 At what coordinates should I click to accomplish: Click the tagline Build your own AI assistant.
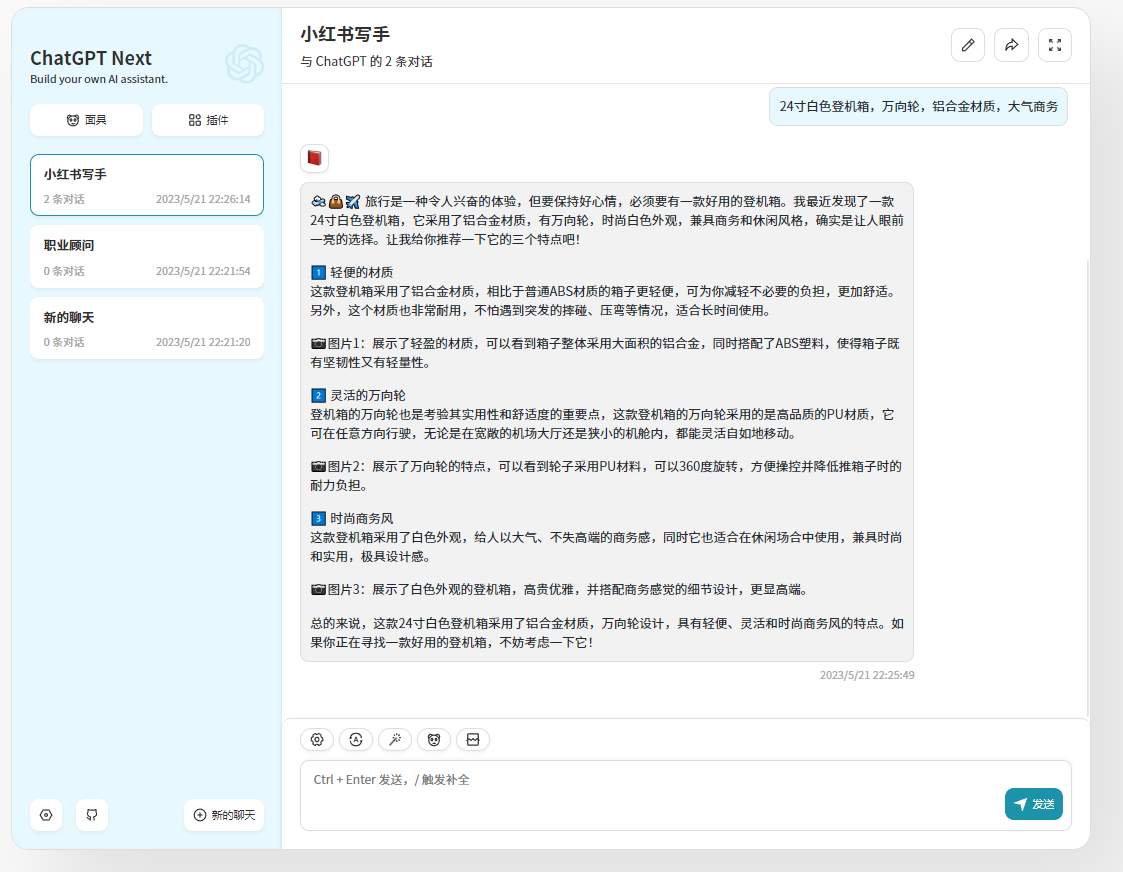99,79
